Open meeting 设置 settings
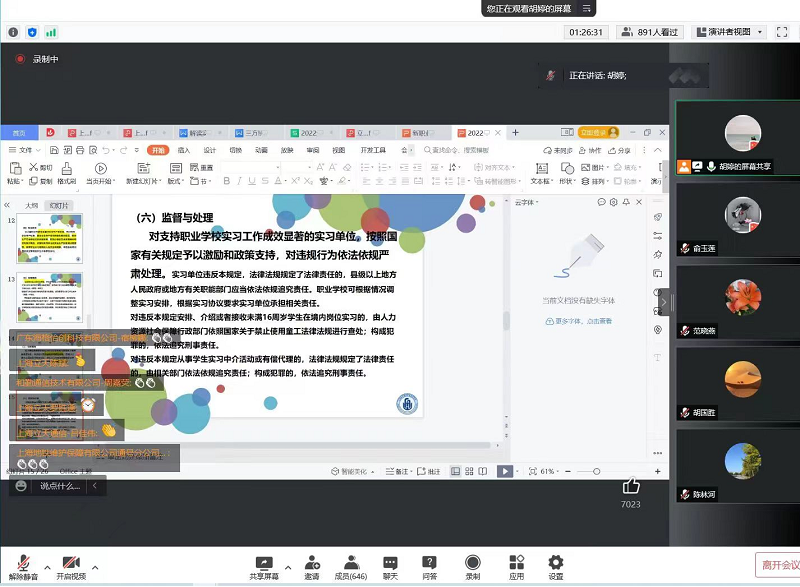The width and height of the screenshot is (800, 587). point(555,566)
